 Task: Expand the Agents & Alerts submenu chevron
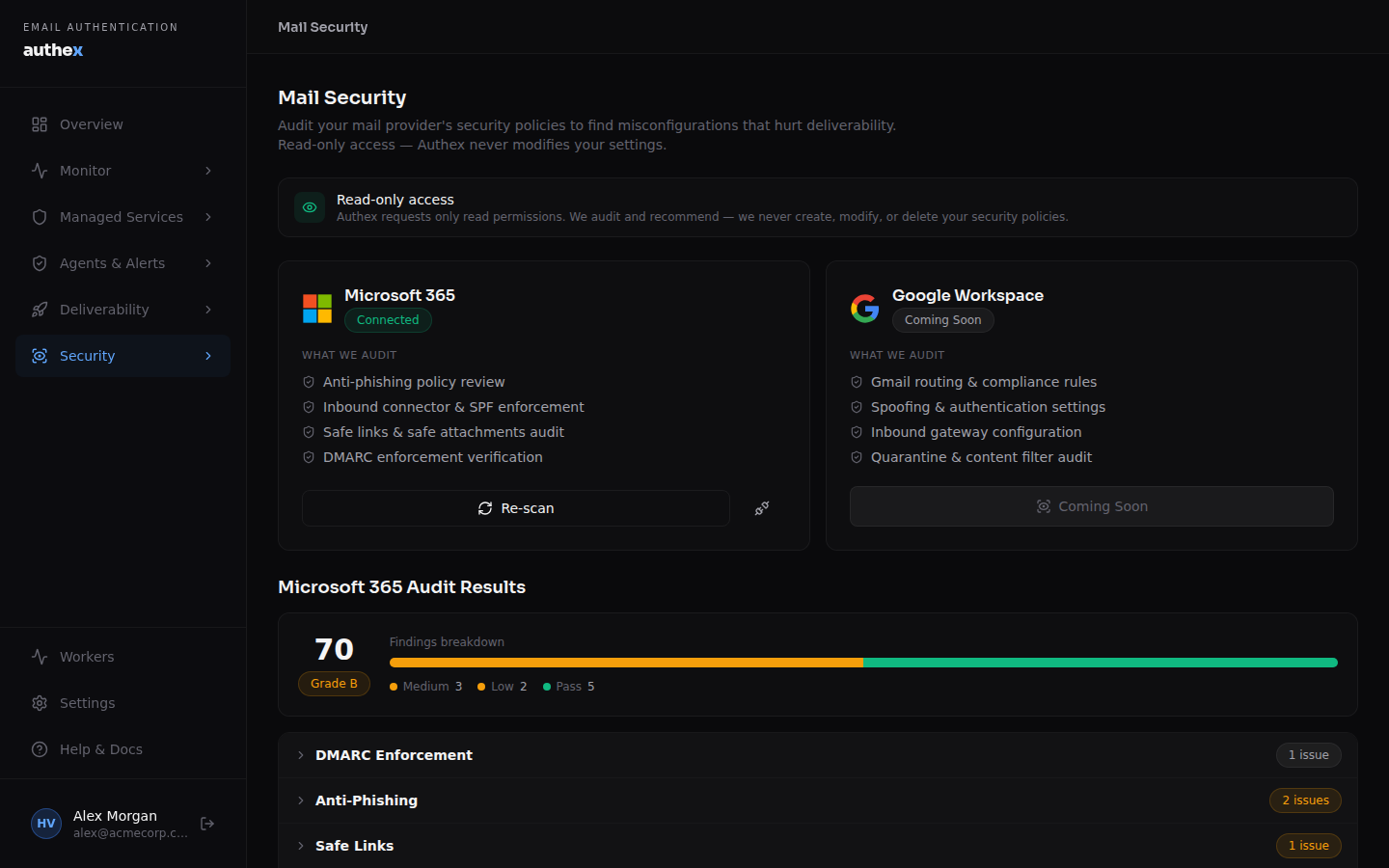pyautogui.click(x=208, y=263)
